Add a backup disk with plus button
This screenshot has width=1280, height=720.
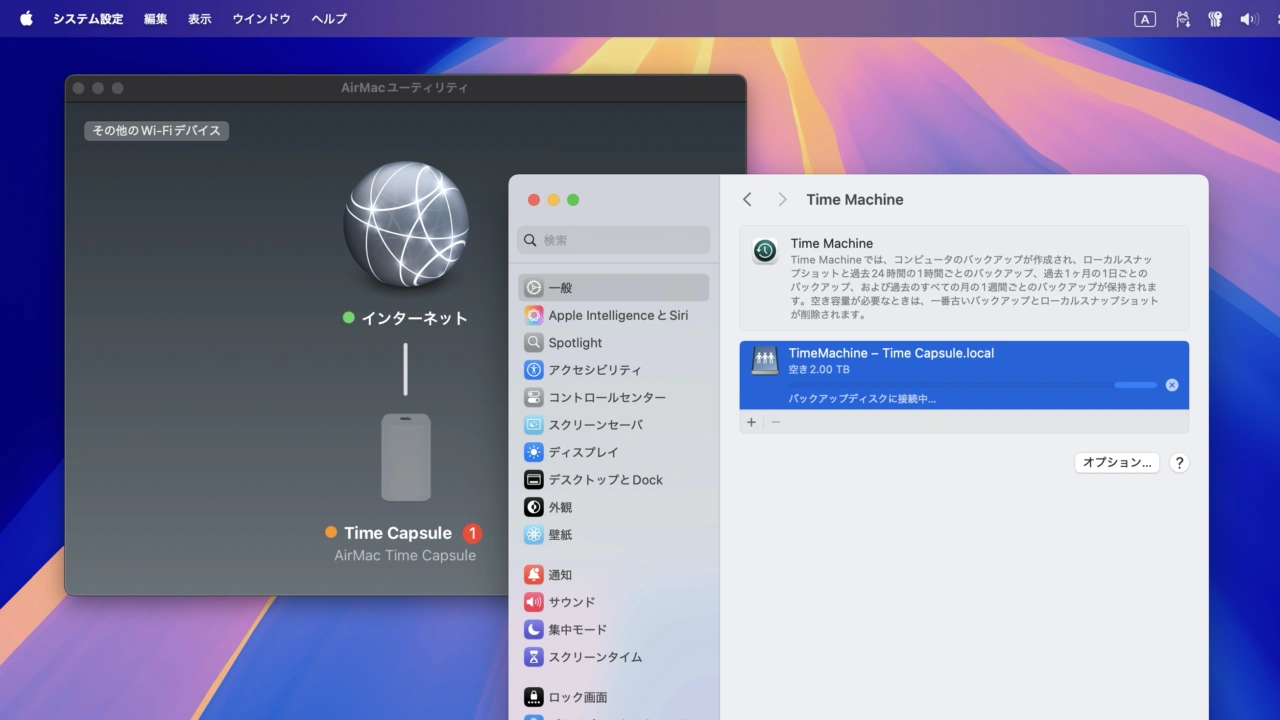coord(751,422)
